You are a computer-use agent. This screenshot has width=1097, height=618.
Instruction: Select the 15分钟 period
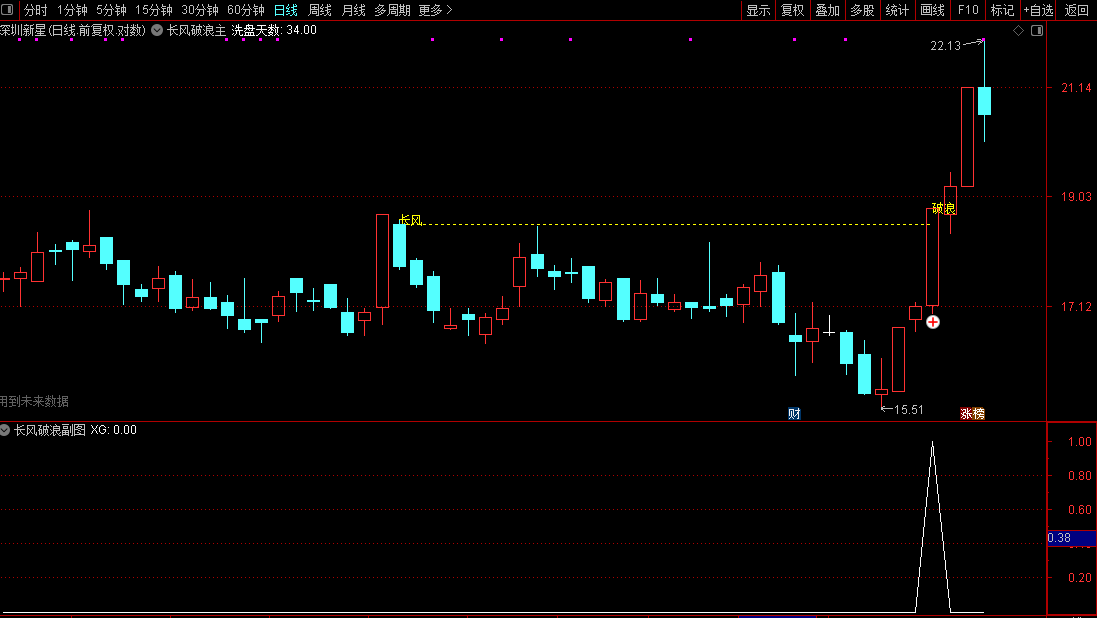pyautogui.click(x=154, y=10)
